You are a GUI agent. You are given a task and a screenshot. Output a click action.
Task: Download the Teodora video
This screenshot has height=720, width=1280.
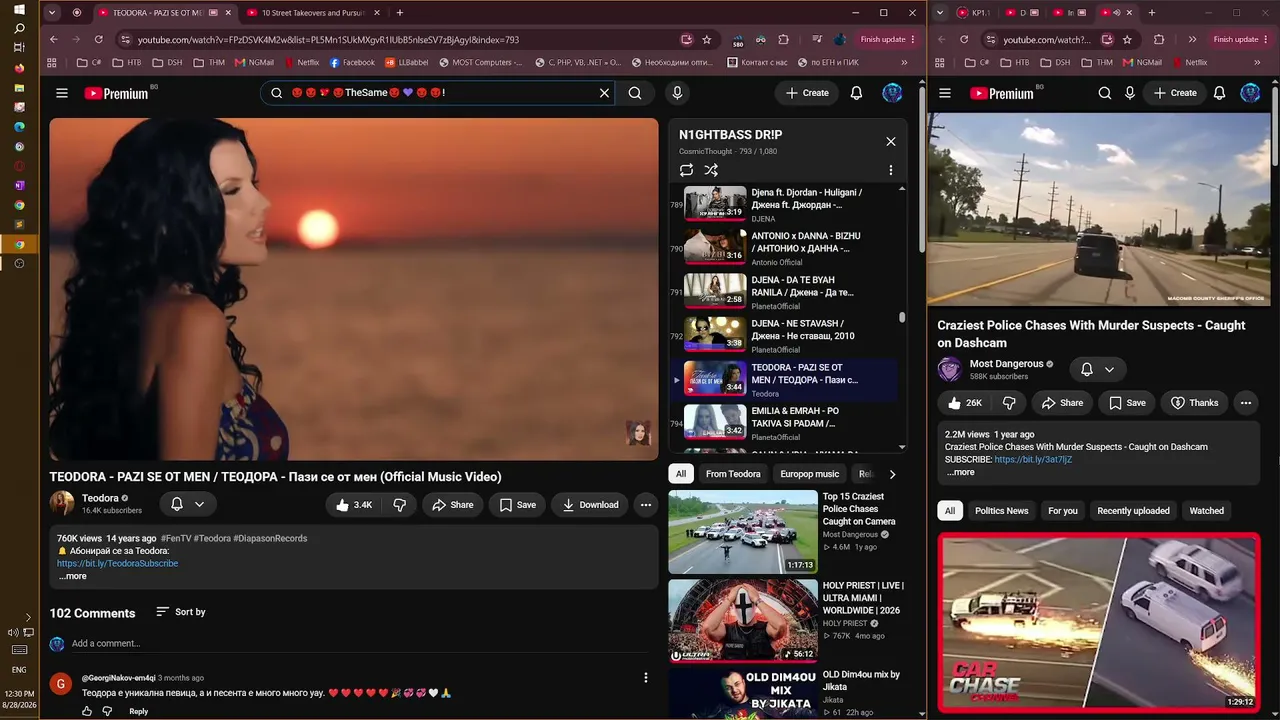click(590, 505)
